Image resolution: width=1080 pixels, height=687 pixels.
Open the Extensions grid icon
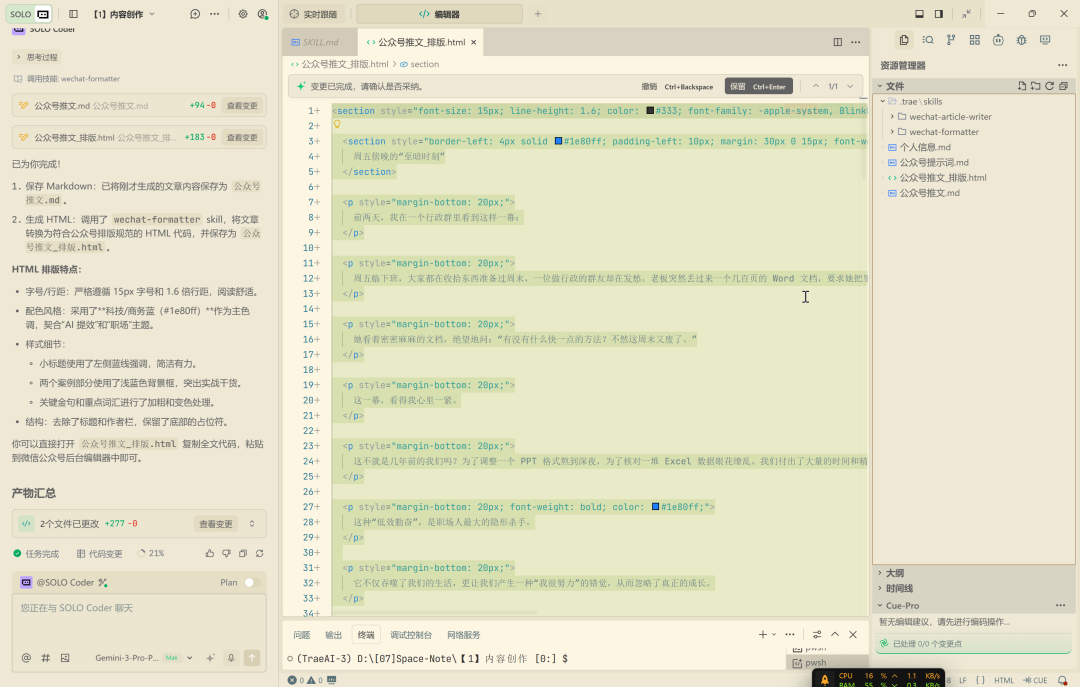(975, 40)
